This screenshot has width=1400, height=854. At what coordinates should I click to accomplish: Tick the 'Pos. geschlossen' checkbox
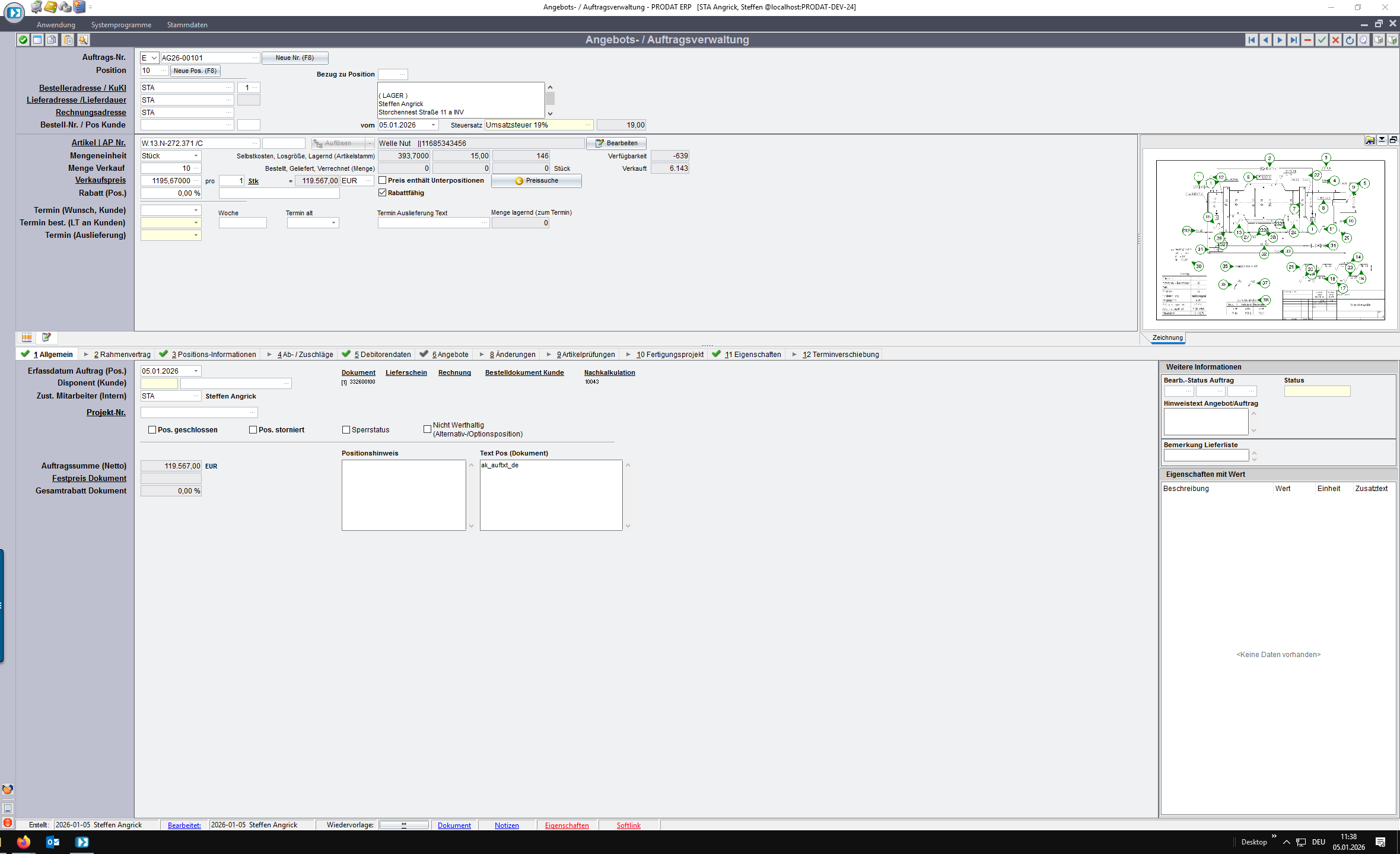click(152, 430)
